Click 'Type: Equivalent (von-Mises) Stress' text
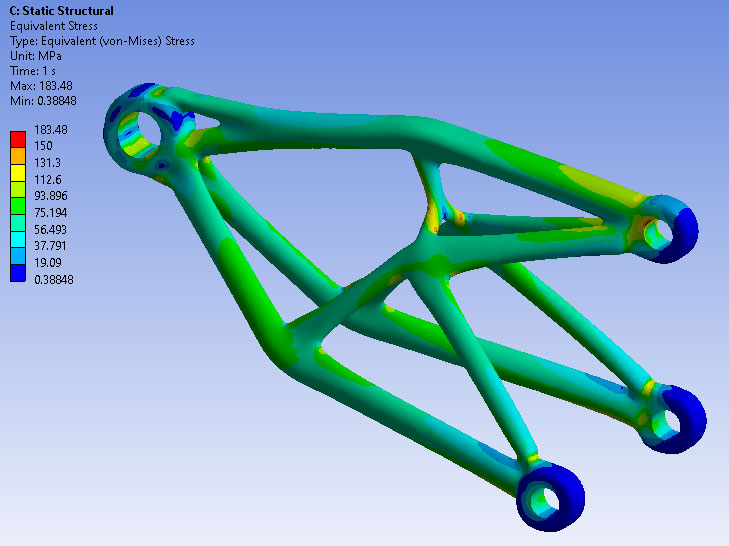Image resolution: width=729 pixels, height=546 pixels. point(102,41)
